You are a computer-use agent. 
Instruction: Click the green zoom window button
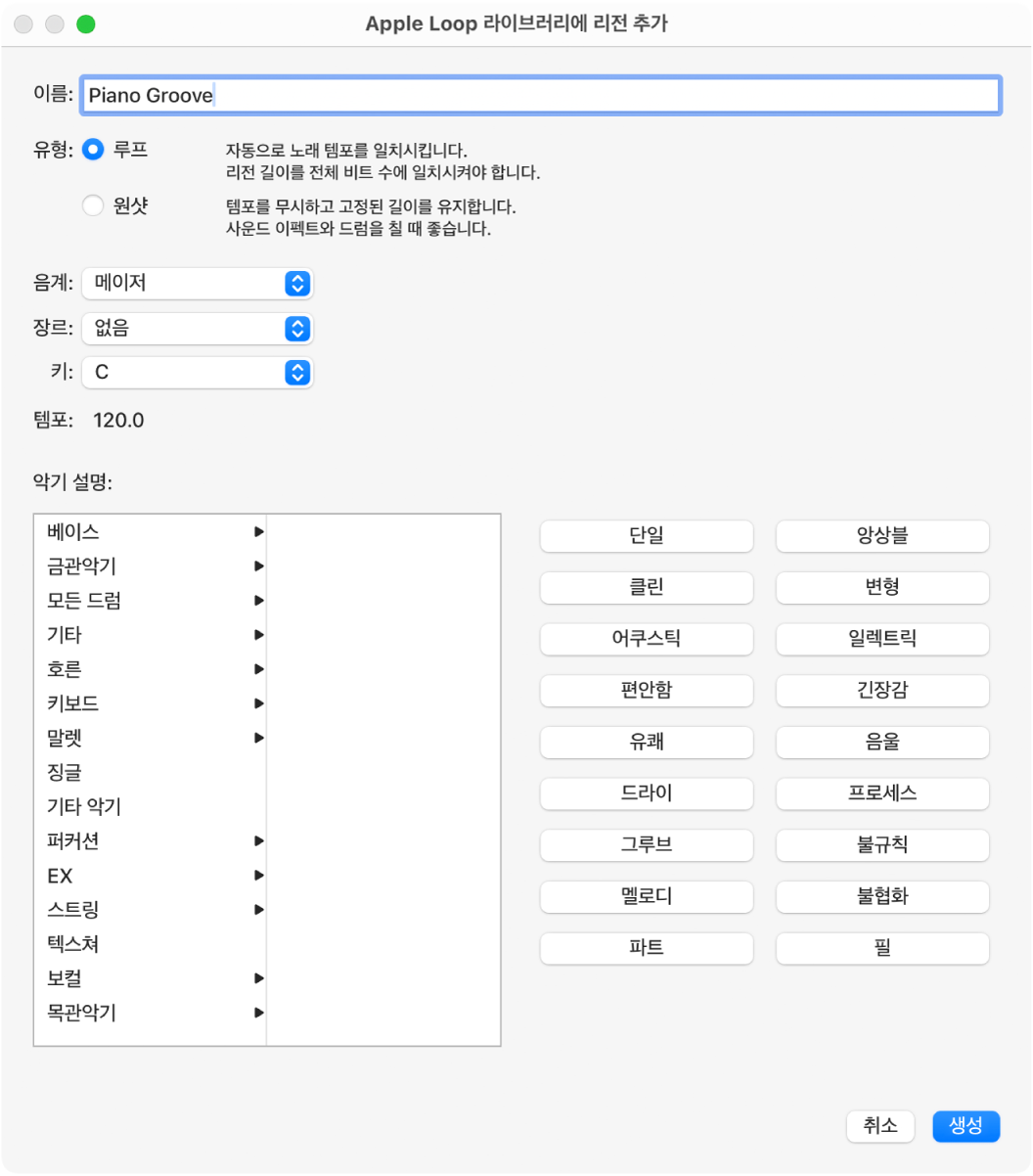(x=86, y=24)
